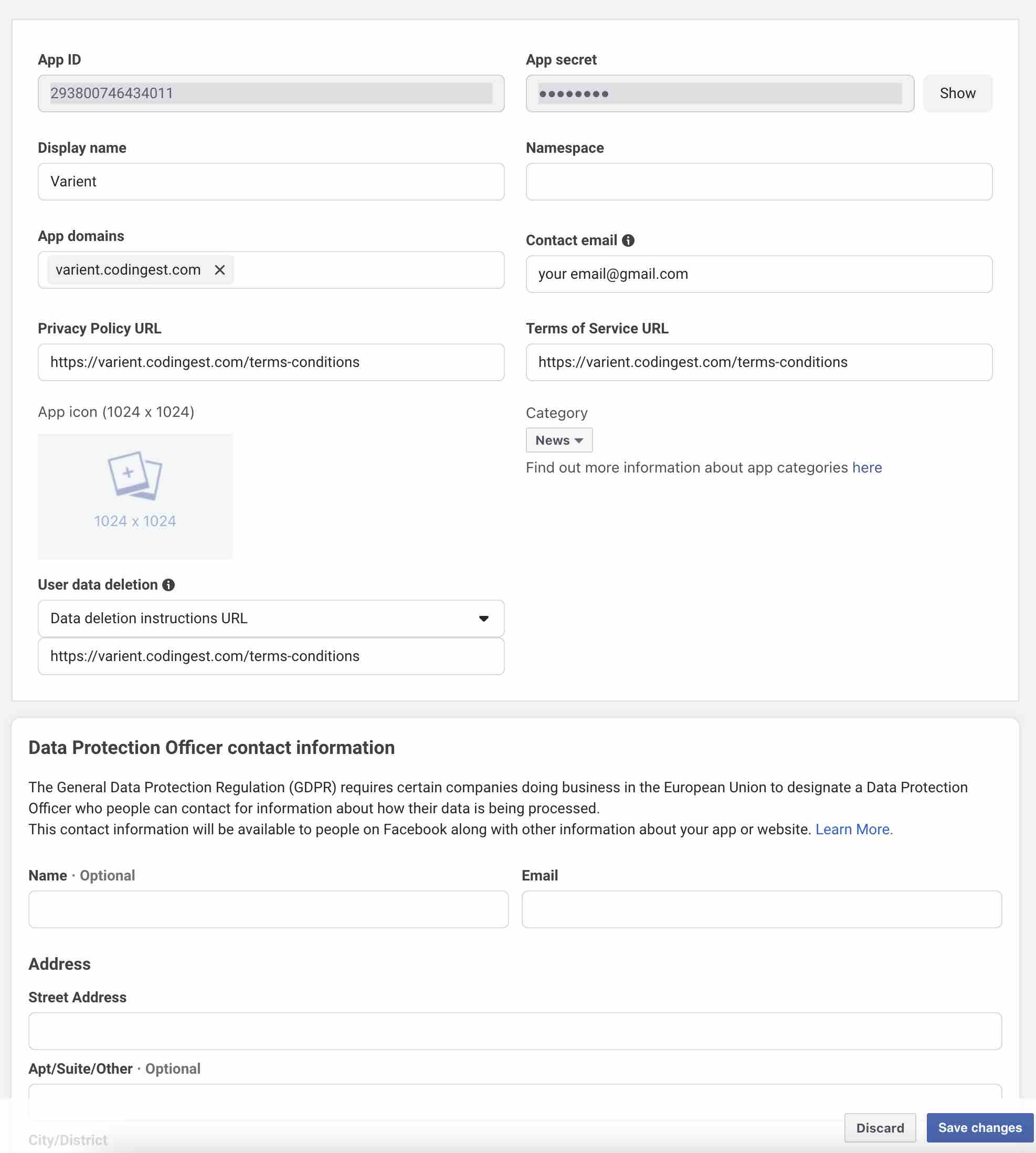Focus the Data Protection Officer Name field

(x=268, y=909)
